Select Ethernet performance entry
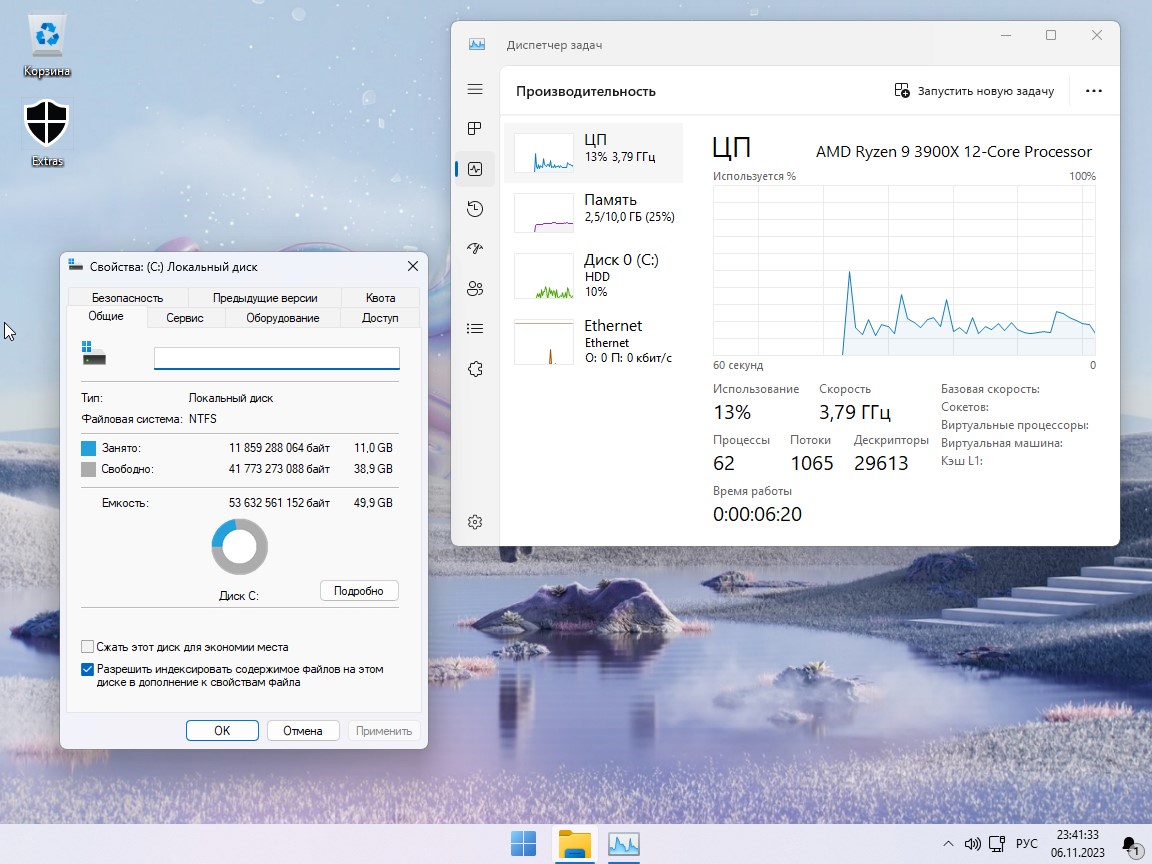Screen dimensions: 1152x864 594,342
